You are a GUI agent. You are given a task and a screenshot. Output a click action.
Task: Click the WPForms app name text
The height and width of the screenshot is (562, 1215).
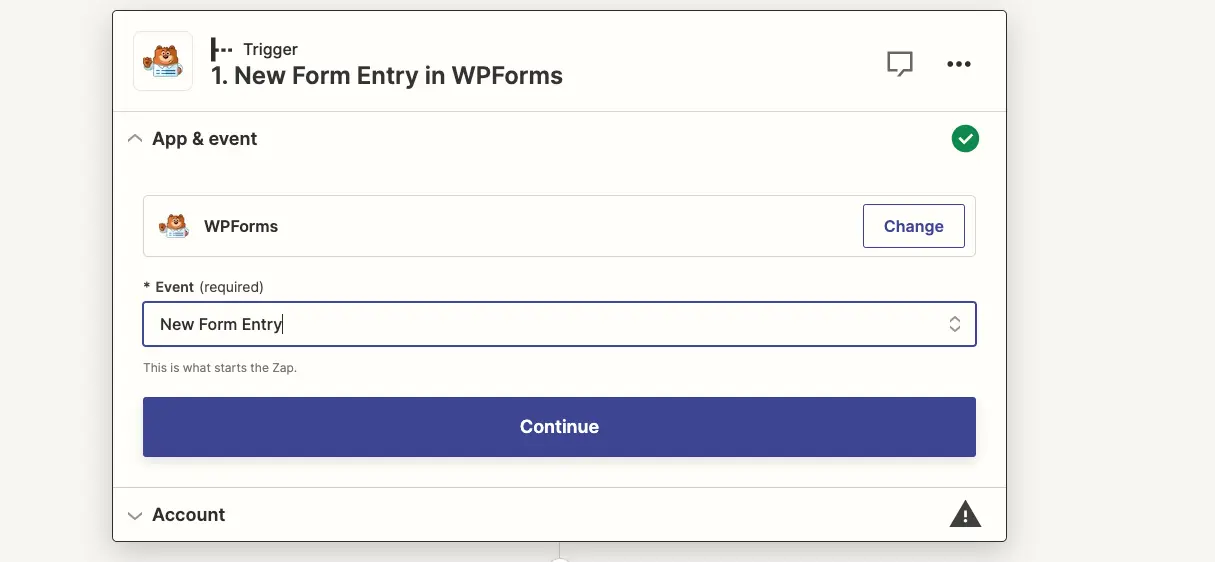241,226
